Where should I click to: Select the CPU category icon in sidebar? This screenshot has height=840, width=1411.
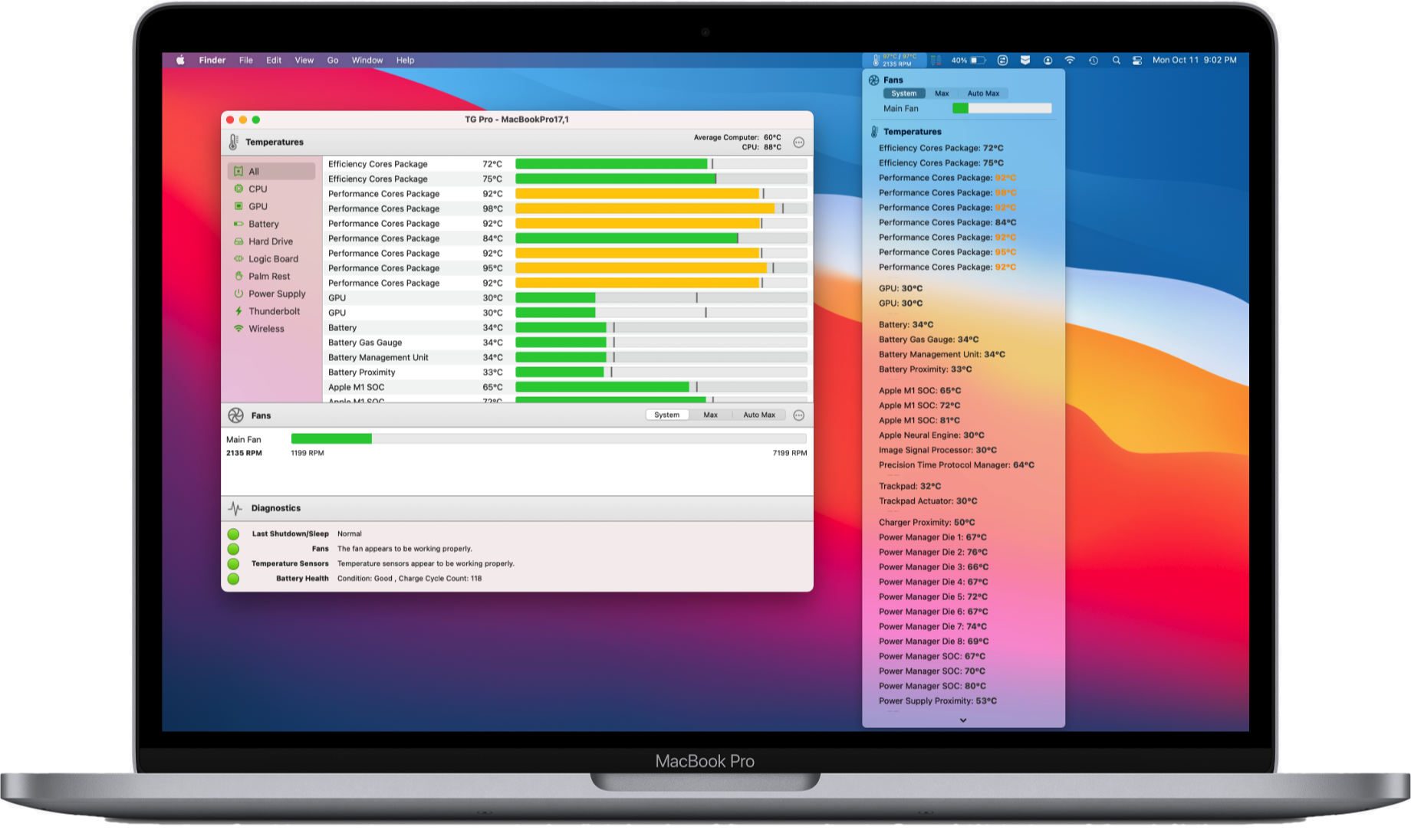238,189
